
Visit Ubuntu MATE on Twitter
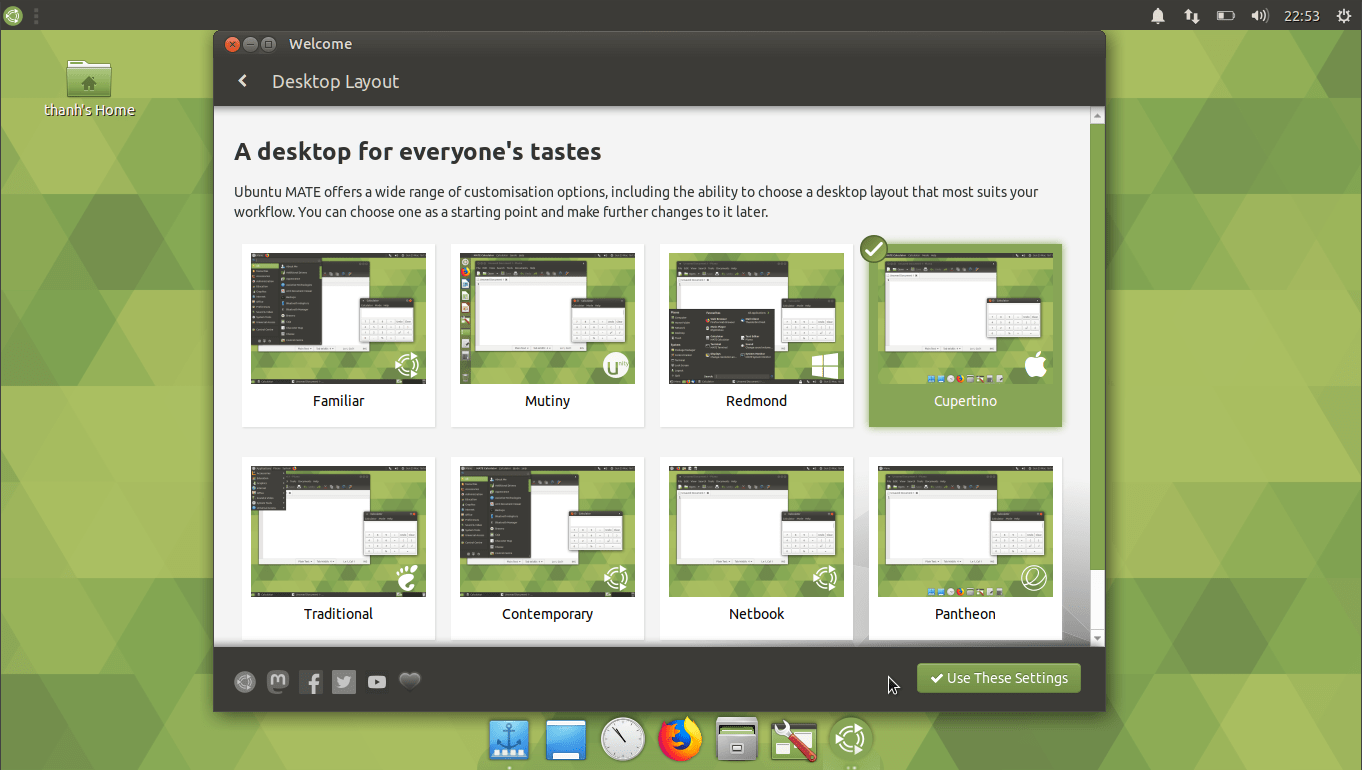coord(344,681)
